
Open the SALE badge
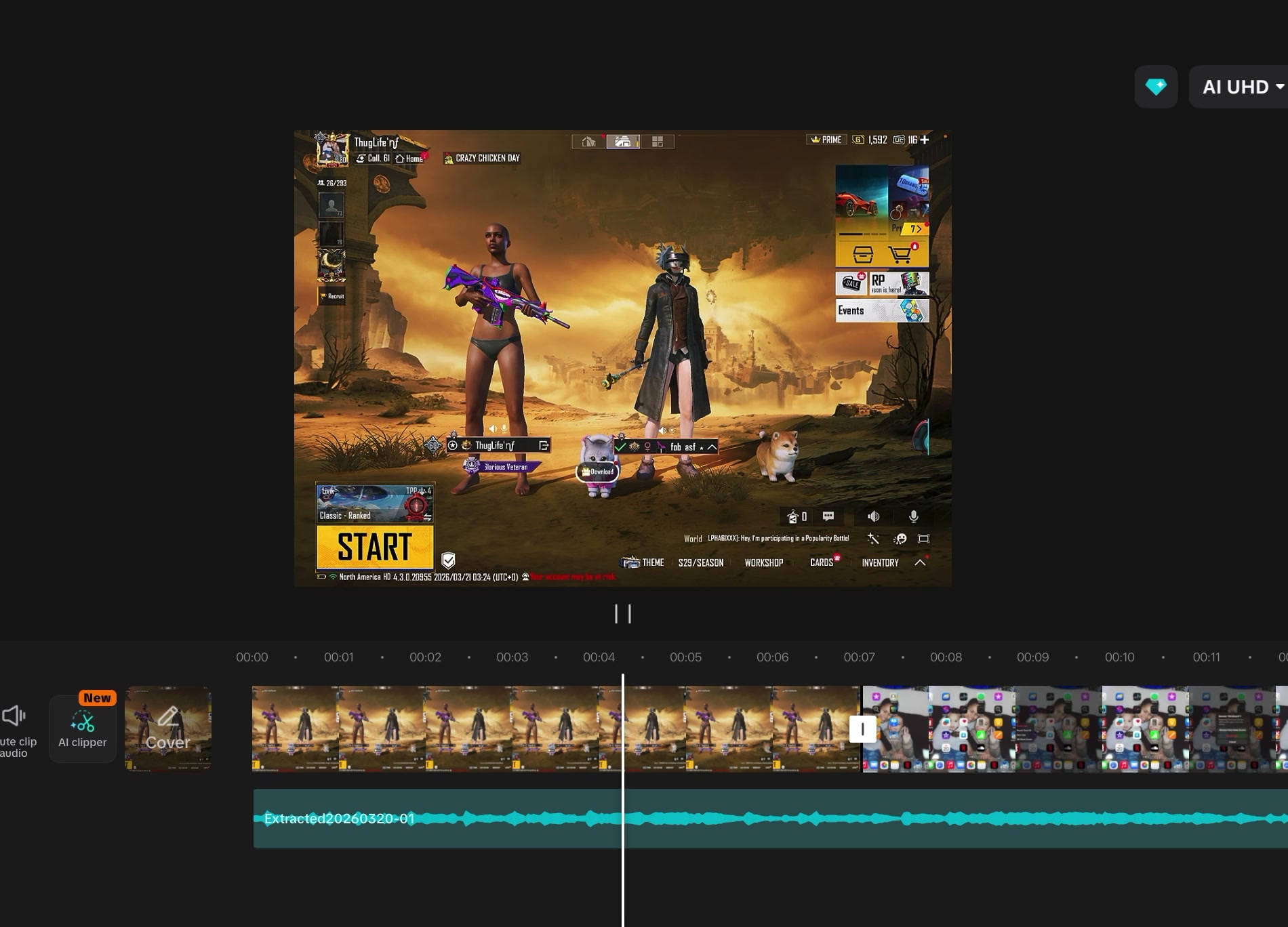click(852, 283)
